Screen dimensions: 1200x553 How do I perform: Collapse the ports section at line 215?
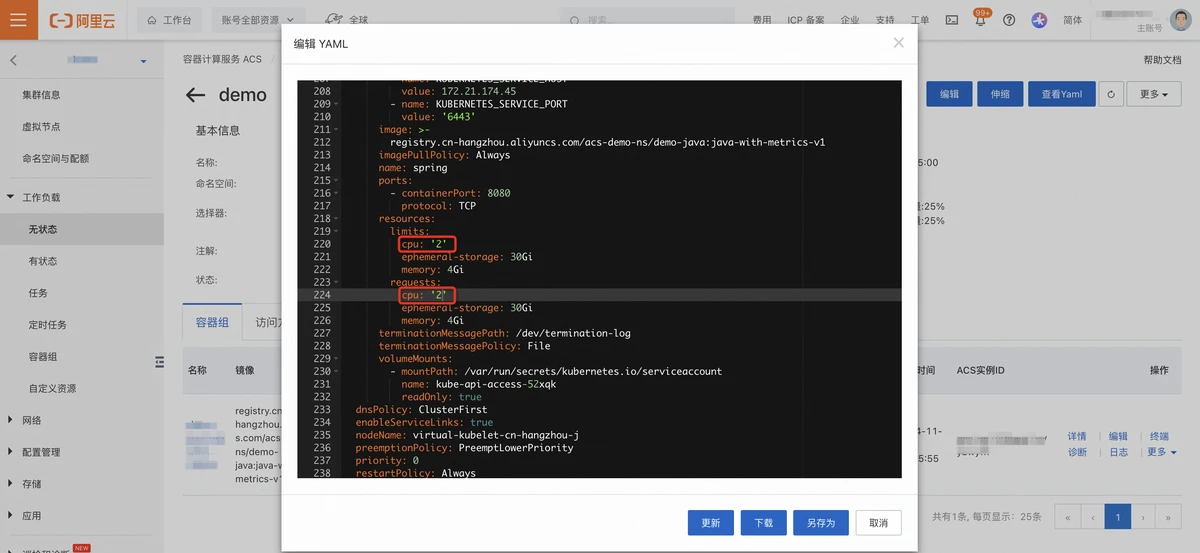337,181
